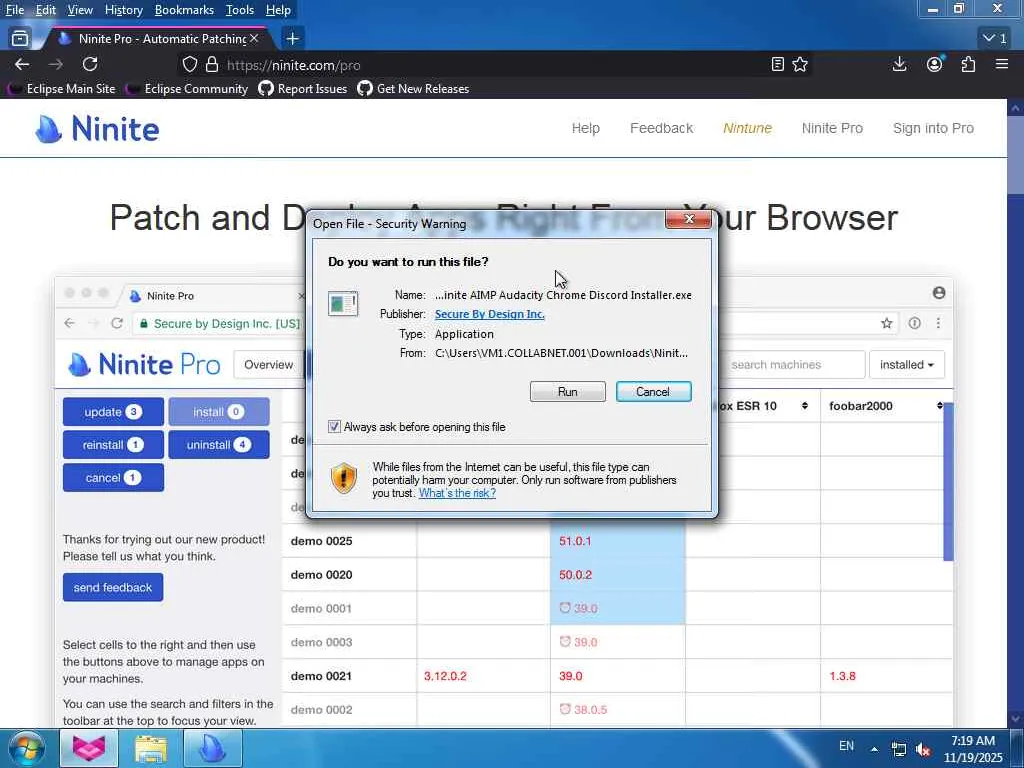1024x768 pixels.
Task: Cancel the Open File security warning
Action: [653, 392]
